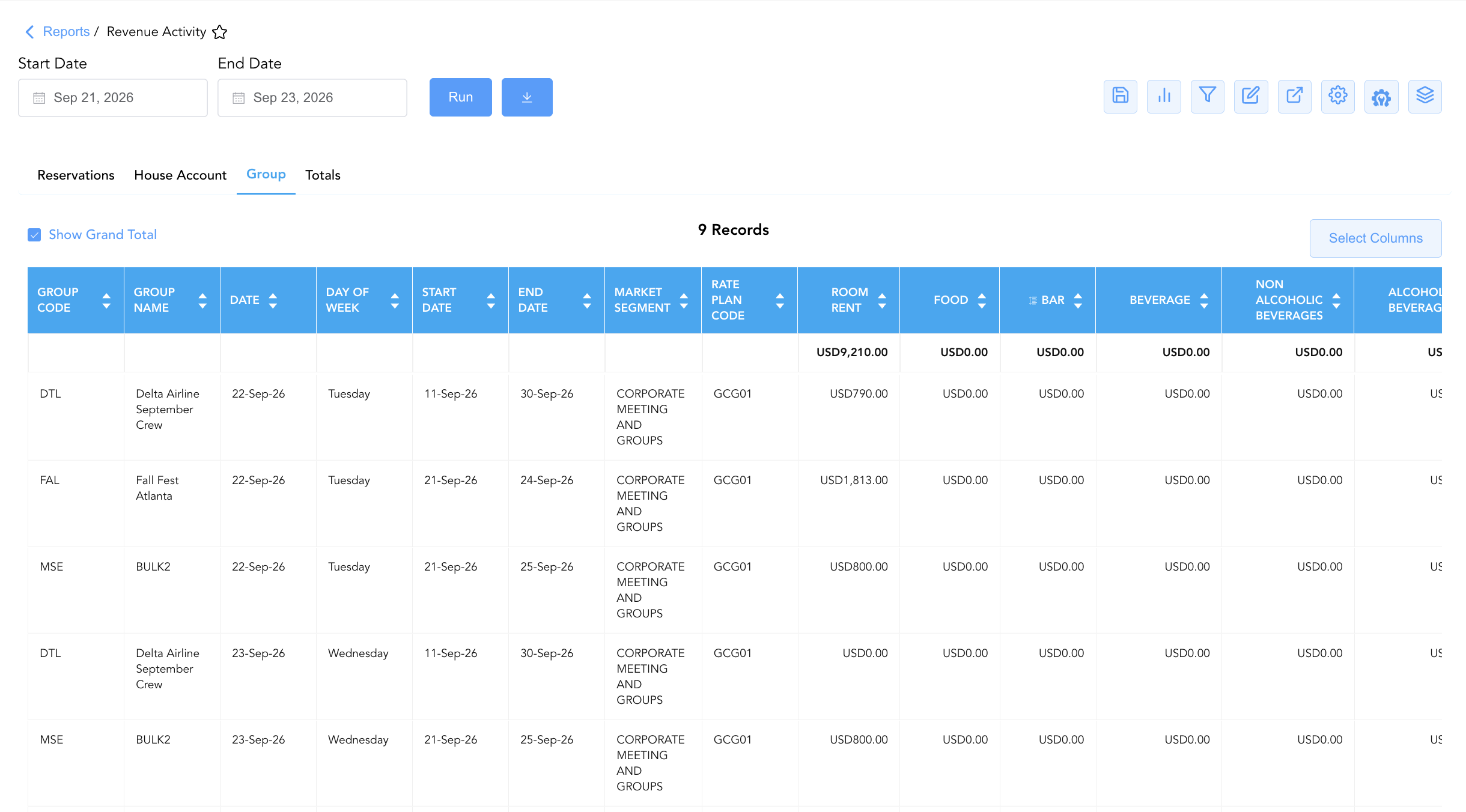Sort by the Room Rent column arrows
The height and width of the screenshot is (812, 1466).
(x=882, y=300)
